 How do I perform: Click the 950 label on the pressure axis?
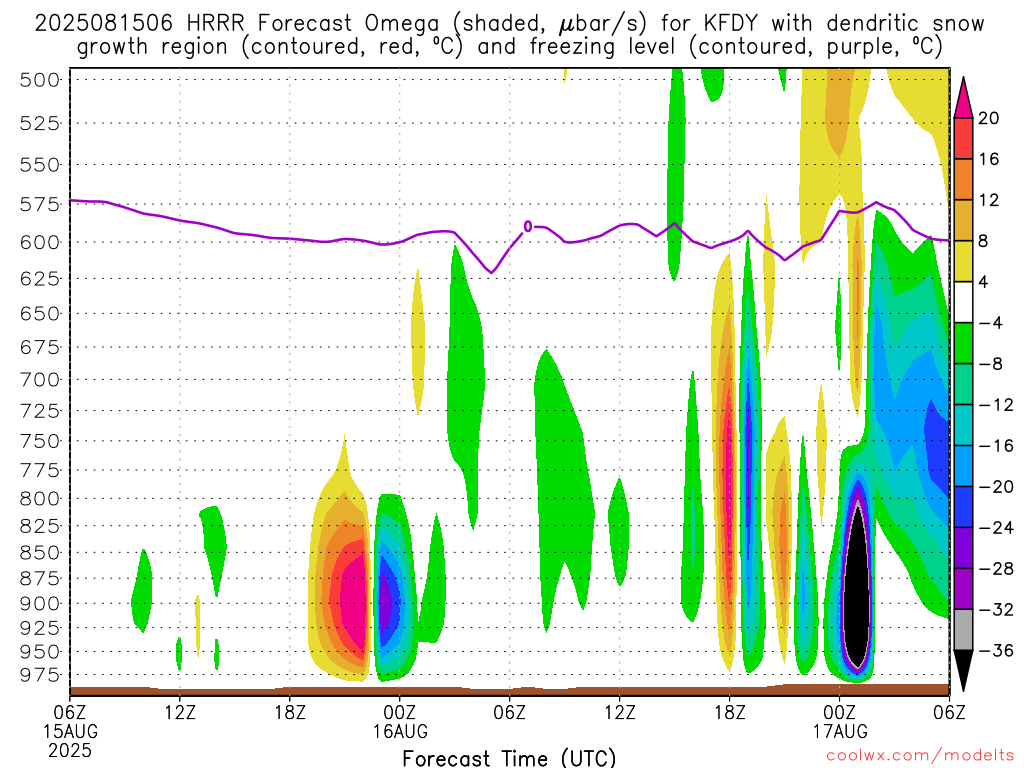[40, 652]
